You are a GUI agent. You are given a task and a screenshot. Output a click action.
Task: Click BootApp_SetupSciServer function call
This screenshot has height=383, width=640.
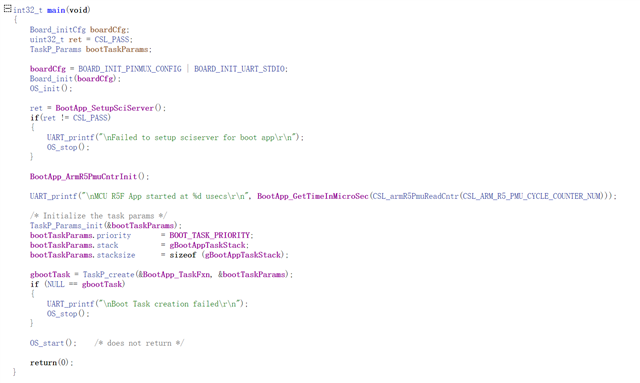104,108
